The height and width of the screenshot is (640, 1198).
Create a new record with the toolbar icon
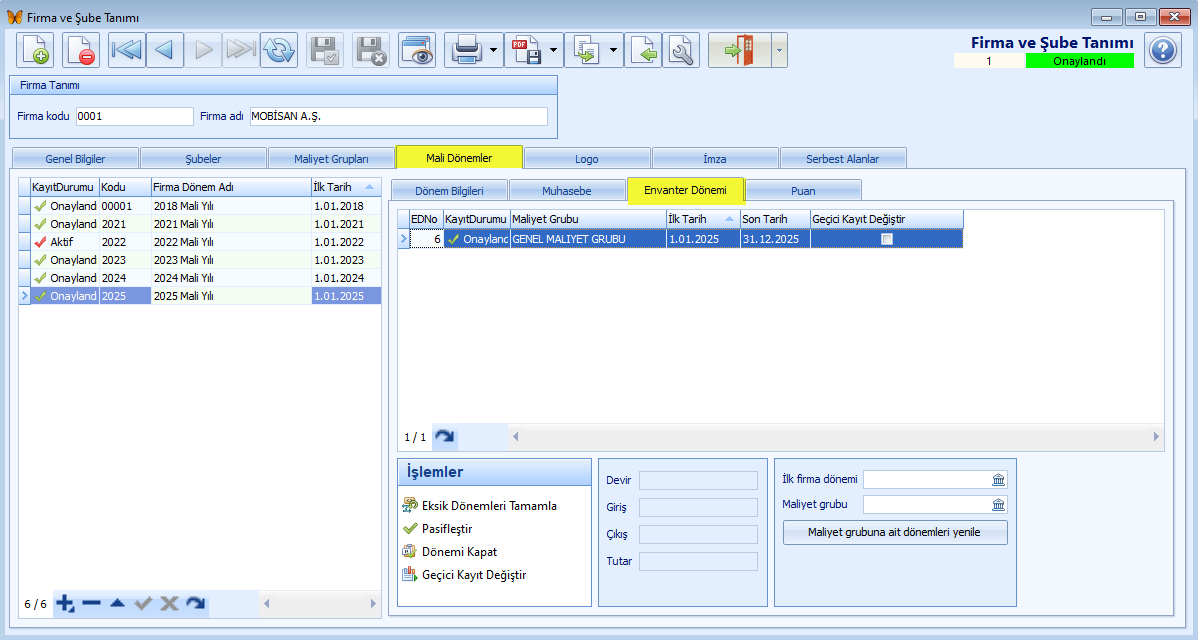tap(35, 50)
